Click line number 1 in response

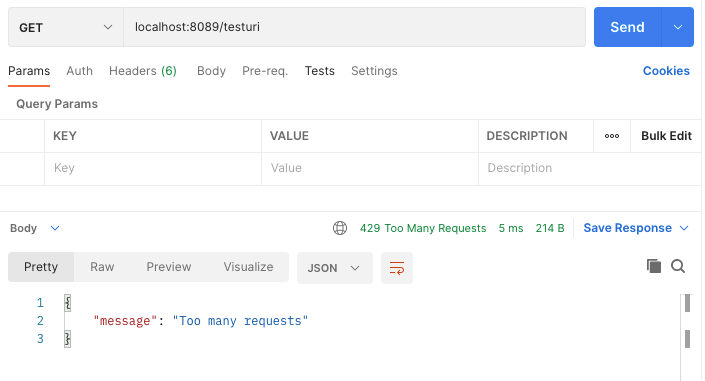coord(40,303)
